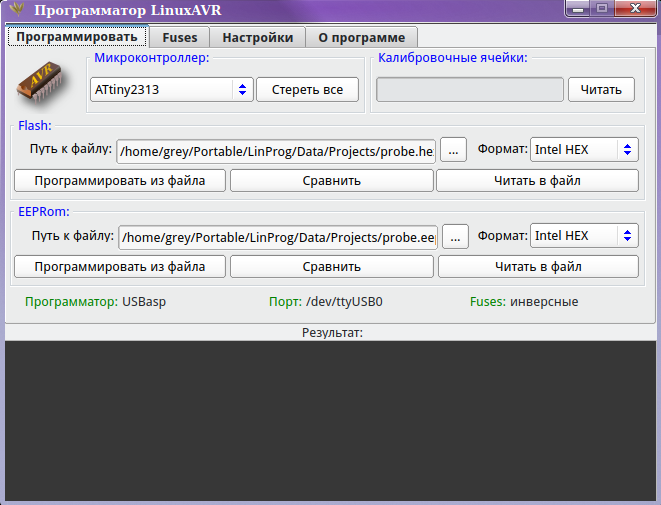The image size is (661, 505).
Task: Click the AVR chip logo icon
Action: pos(40,84)
